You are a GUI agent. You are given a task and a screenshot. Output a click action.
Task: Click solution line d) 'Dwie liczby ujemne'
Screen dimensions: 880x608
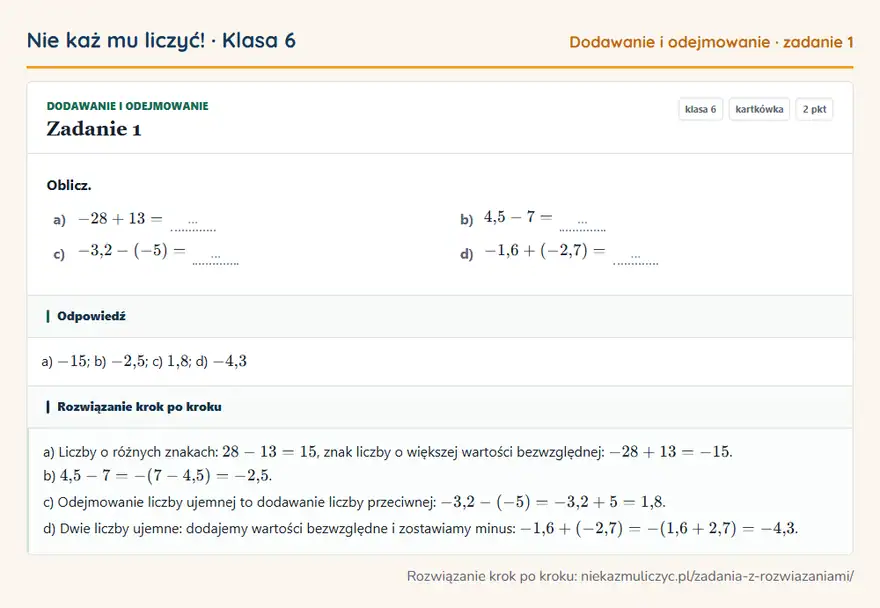pos(420,528)
